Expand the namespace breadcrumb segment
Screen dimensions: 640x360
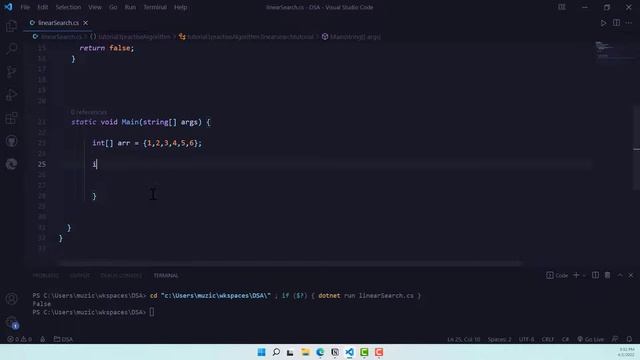pos(130,37)
